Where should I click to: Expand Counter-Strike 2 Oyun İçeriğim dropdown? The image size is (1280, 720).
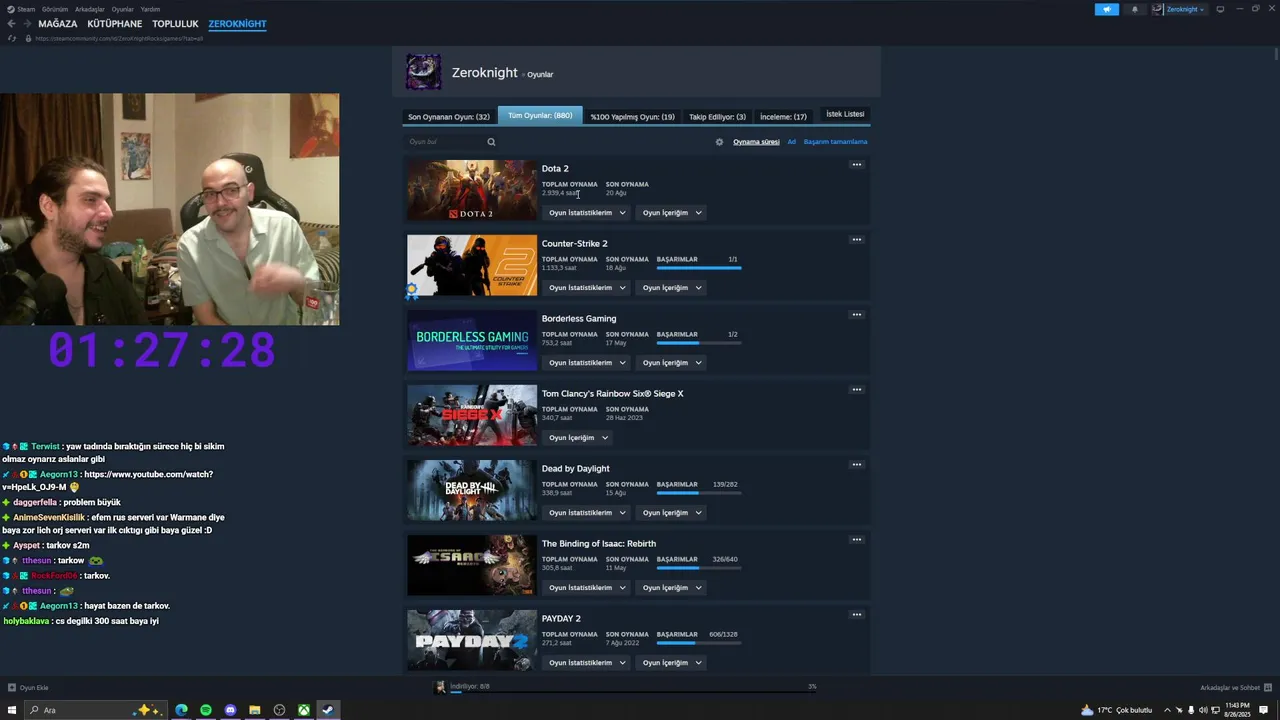click(x=673, y=288)
